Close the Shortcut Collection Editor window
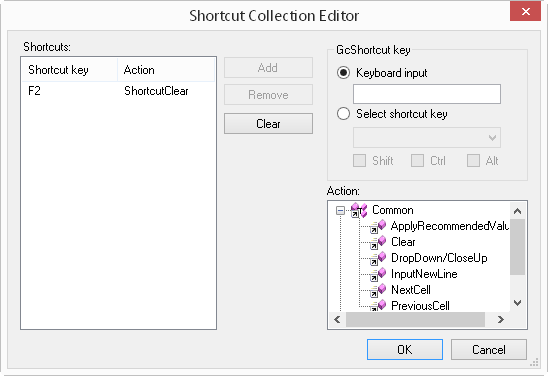Image resolution: width=548 pixels, height=376 pixels. pos(525,12)
